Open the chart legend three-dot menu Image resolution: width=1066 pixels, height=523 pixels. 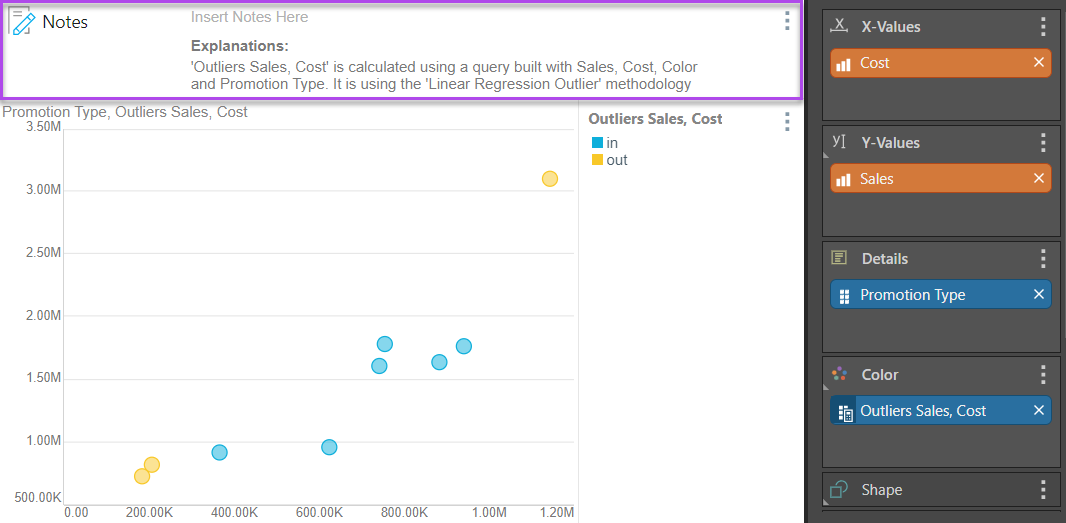(x=787, y=122)
